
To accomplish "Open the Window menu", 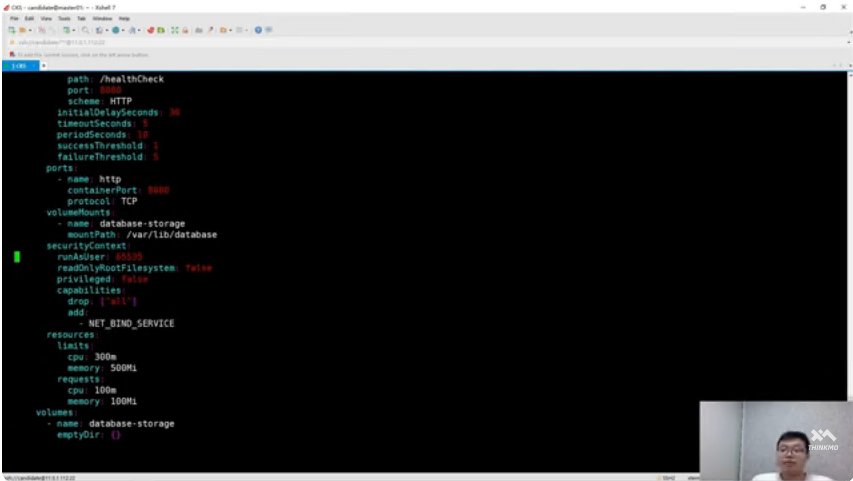I will (x=102, y=18).
